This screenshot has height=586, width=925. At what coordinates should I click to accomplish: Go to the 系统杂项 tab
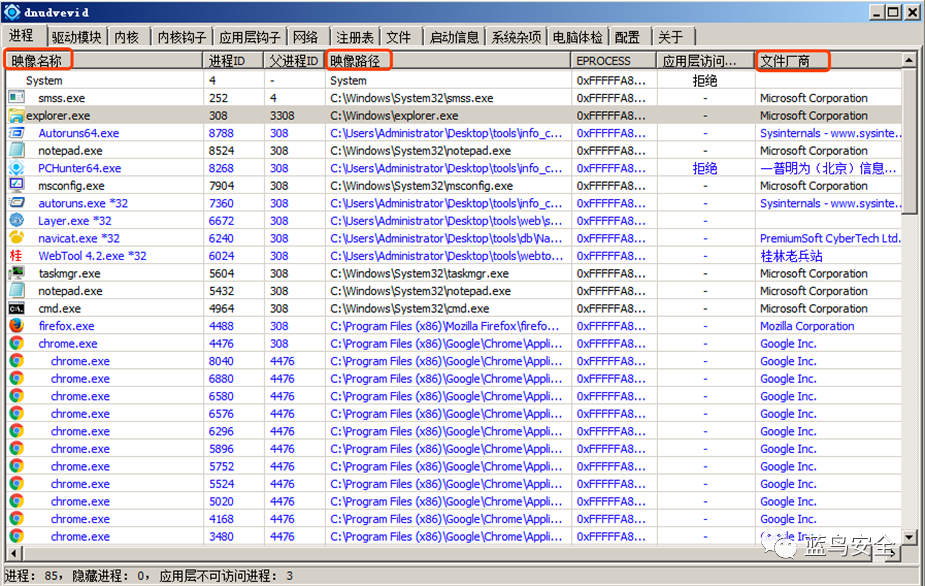tap(516, 37)
